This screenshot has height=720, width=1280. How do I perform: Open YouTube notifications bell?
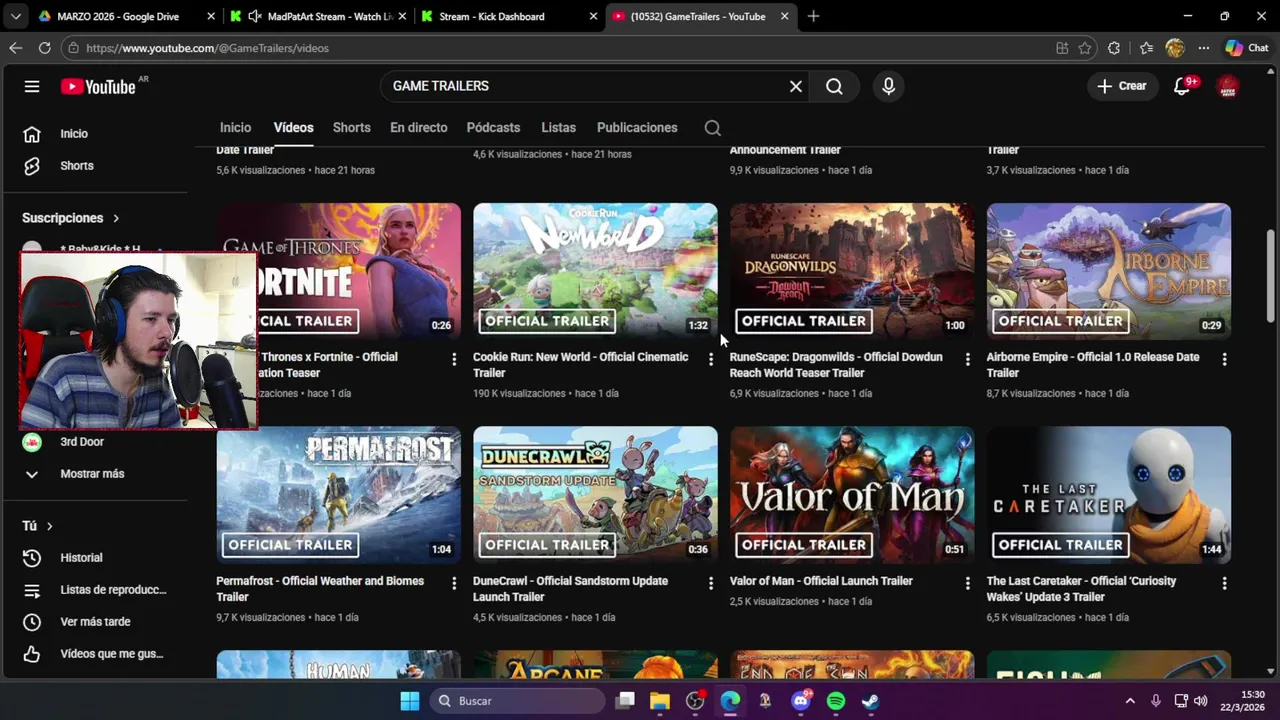pyautogui.click(x=1182, y=86)
